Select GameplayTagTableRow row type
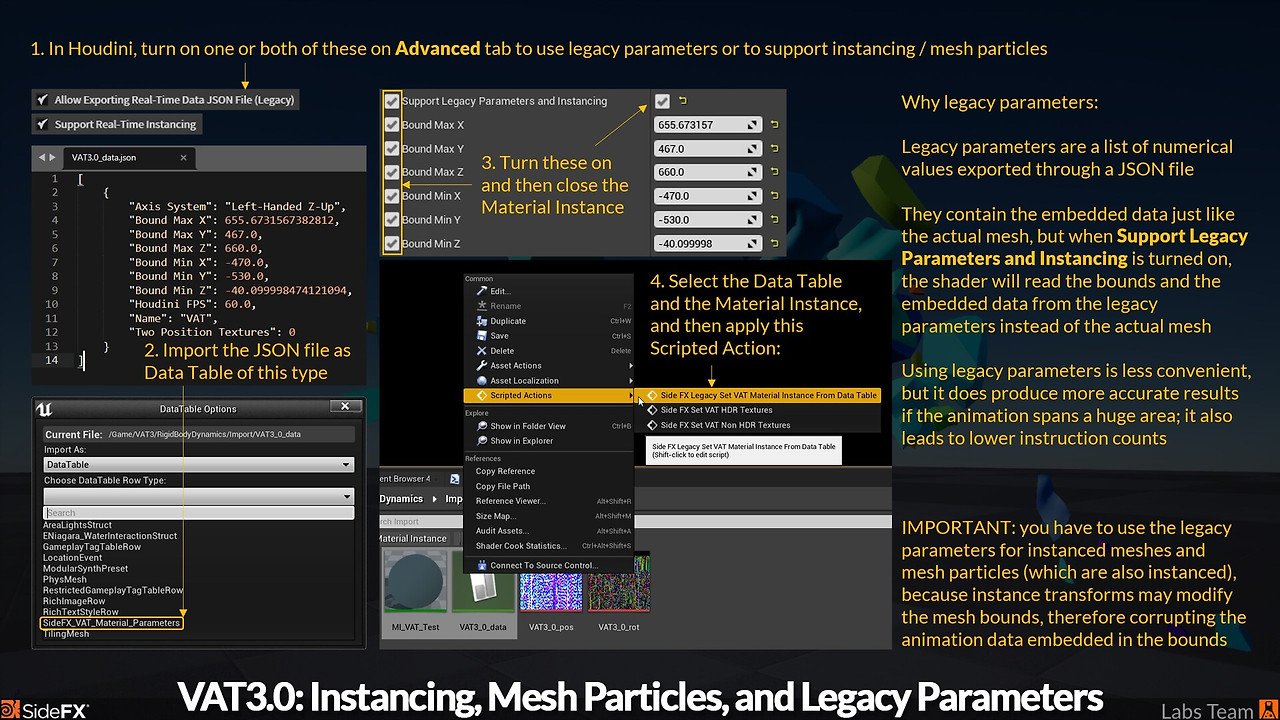 [92, 547]
